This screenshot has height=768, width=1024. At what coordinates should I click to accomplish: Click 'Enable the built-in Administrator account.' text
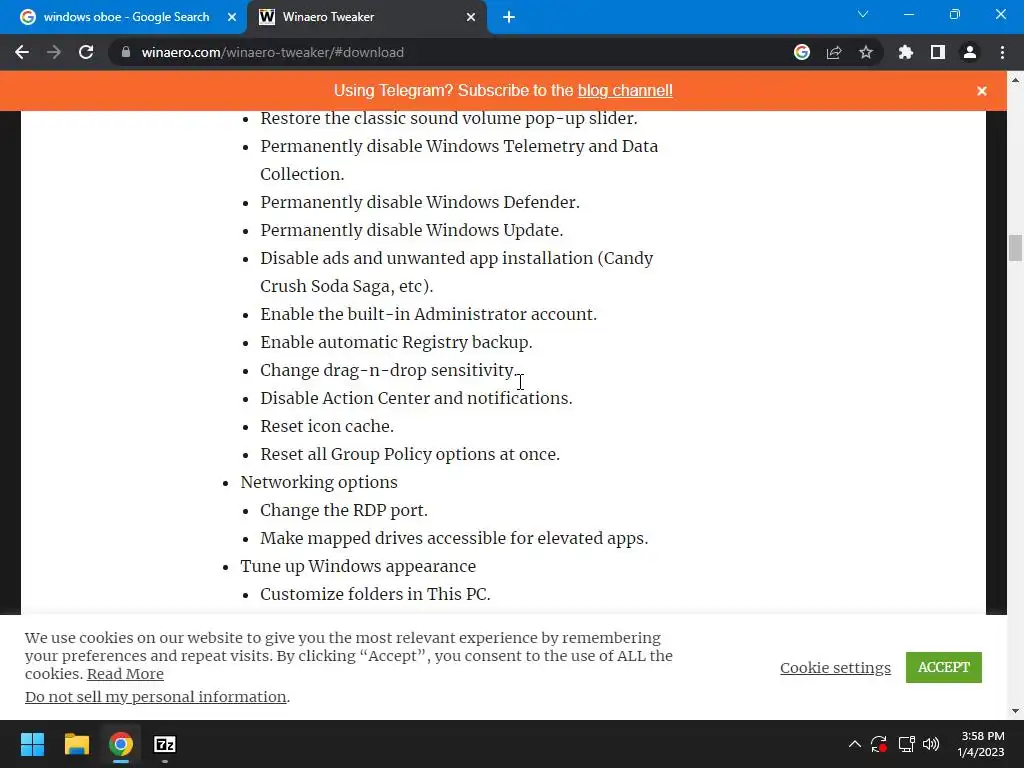tap(428, 314)
